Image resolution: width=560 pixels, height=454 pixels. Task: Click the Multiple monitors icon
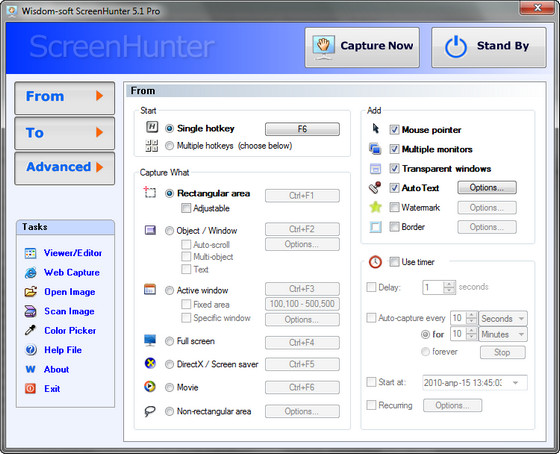(375, 149)
